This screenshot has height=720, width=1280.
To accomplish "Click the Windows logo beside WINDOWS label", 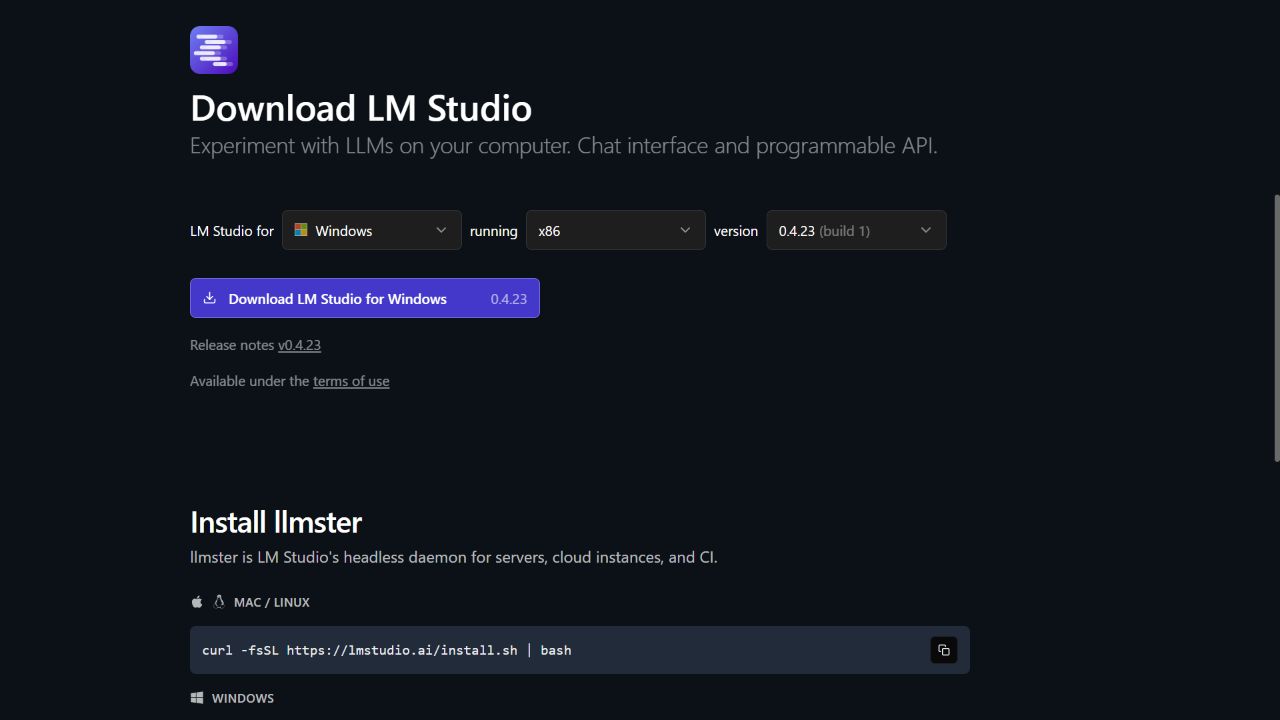I will (x=197, y=698).
